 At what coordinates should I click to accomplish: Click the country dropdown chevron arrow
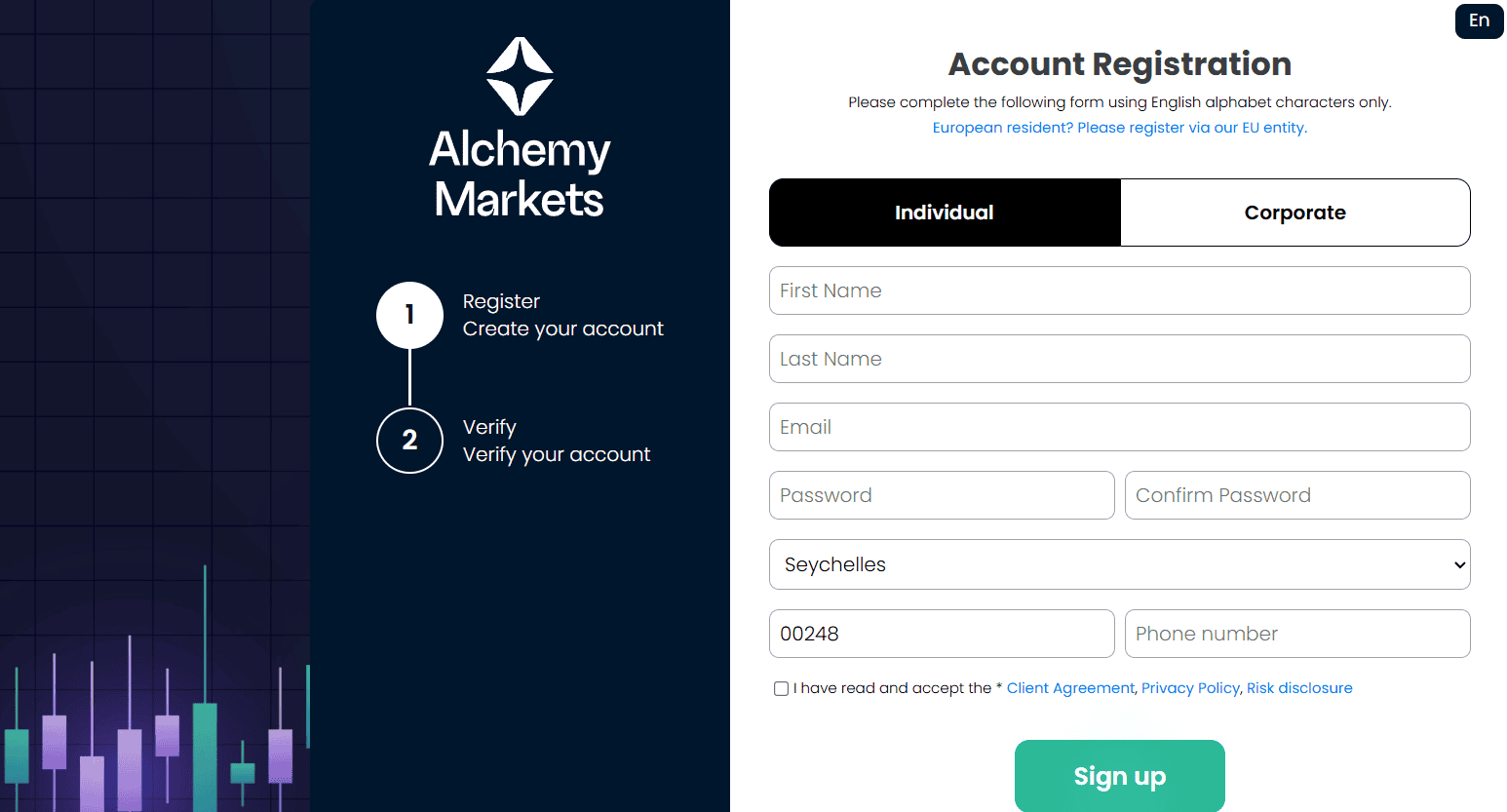pos(1458,564)
